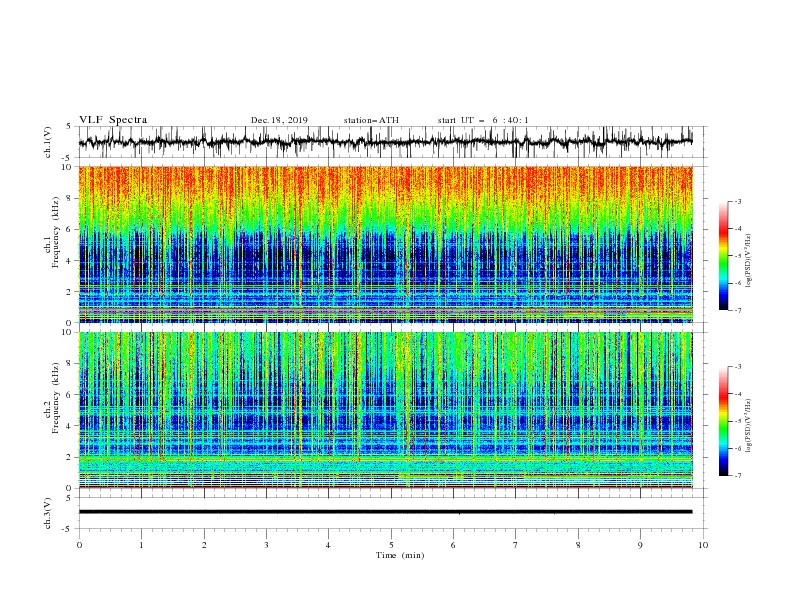Viewport: 792px width, 612px height.
Task: Click the "1" tick on the time axis
Action: pyautogui.click(x=141, y=545)
